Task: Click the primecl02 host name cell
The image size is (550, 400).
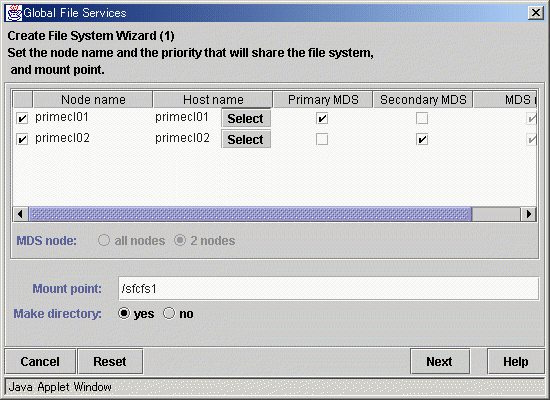Action: point(182,138)
